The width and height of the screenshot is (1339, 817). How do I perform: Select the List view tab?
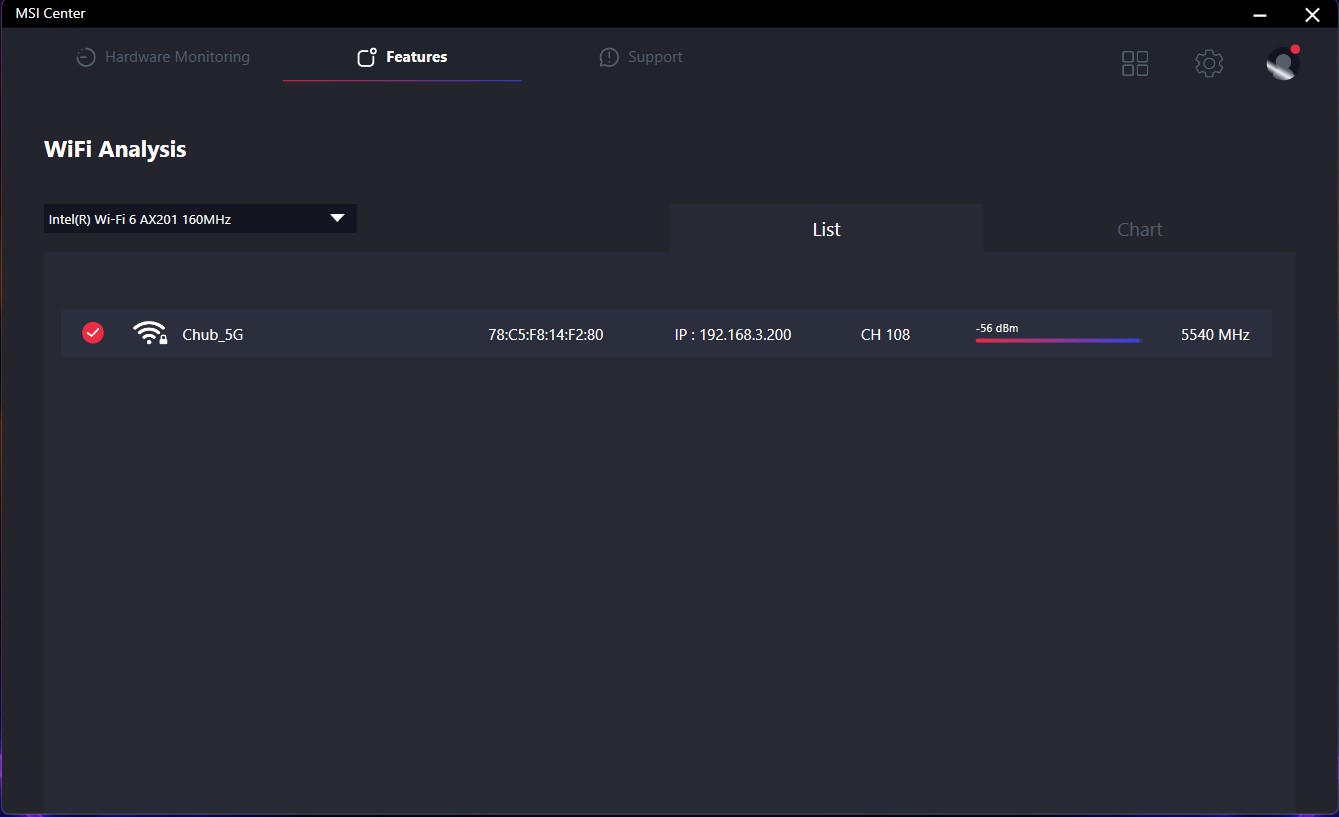tap(826, 229)
